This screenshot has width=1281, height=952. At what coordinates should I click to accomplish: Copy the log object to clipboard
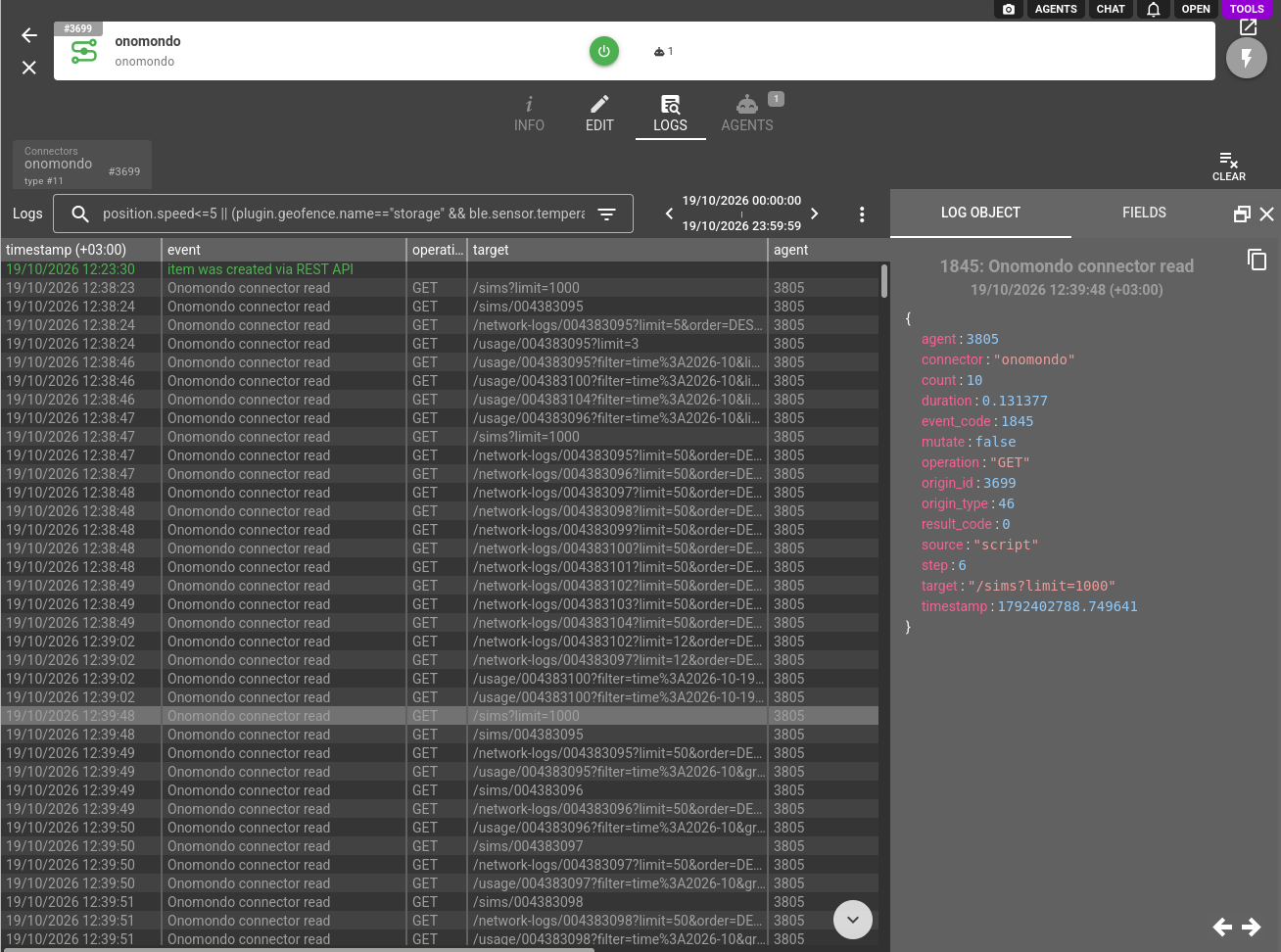(1257, 260)
